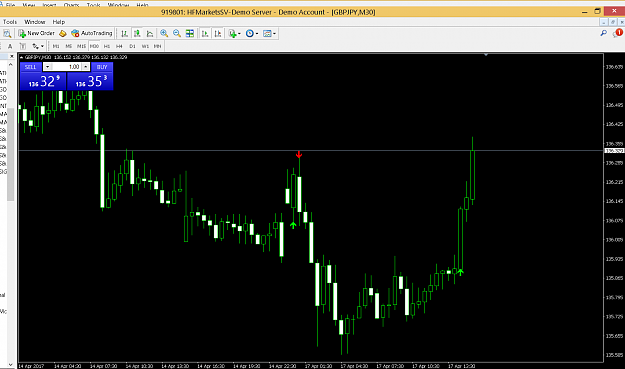Minimize the inner chart window
The width and height of the screenshot is (625, 369).
[605, 22]
